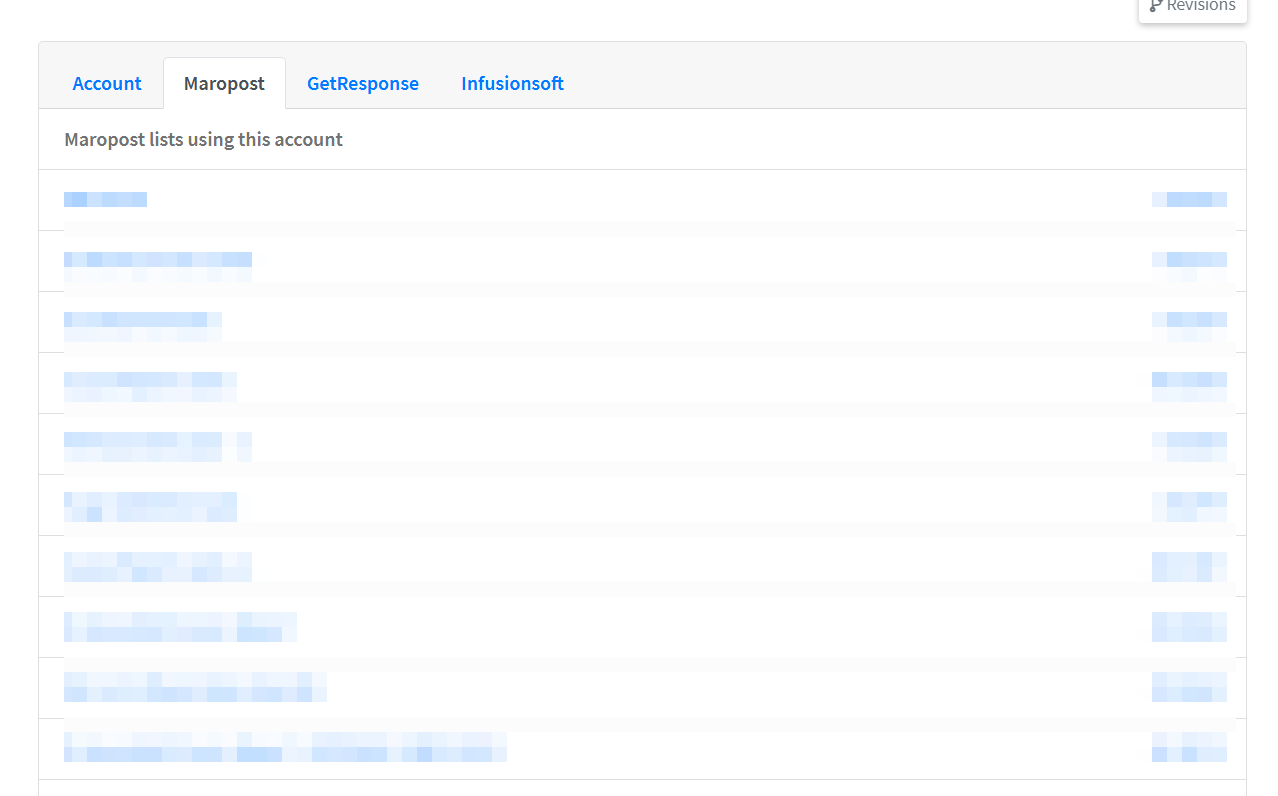
Task: Go to the Infusionsoft tab
Action: tap(512, 84)
